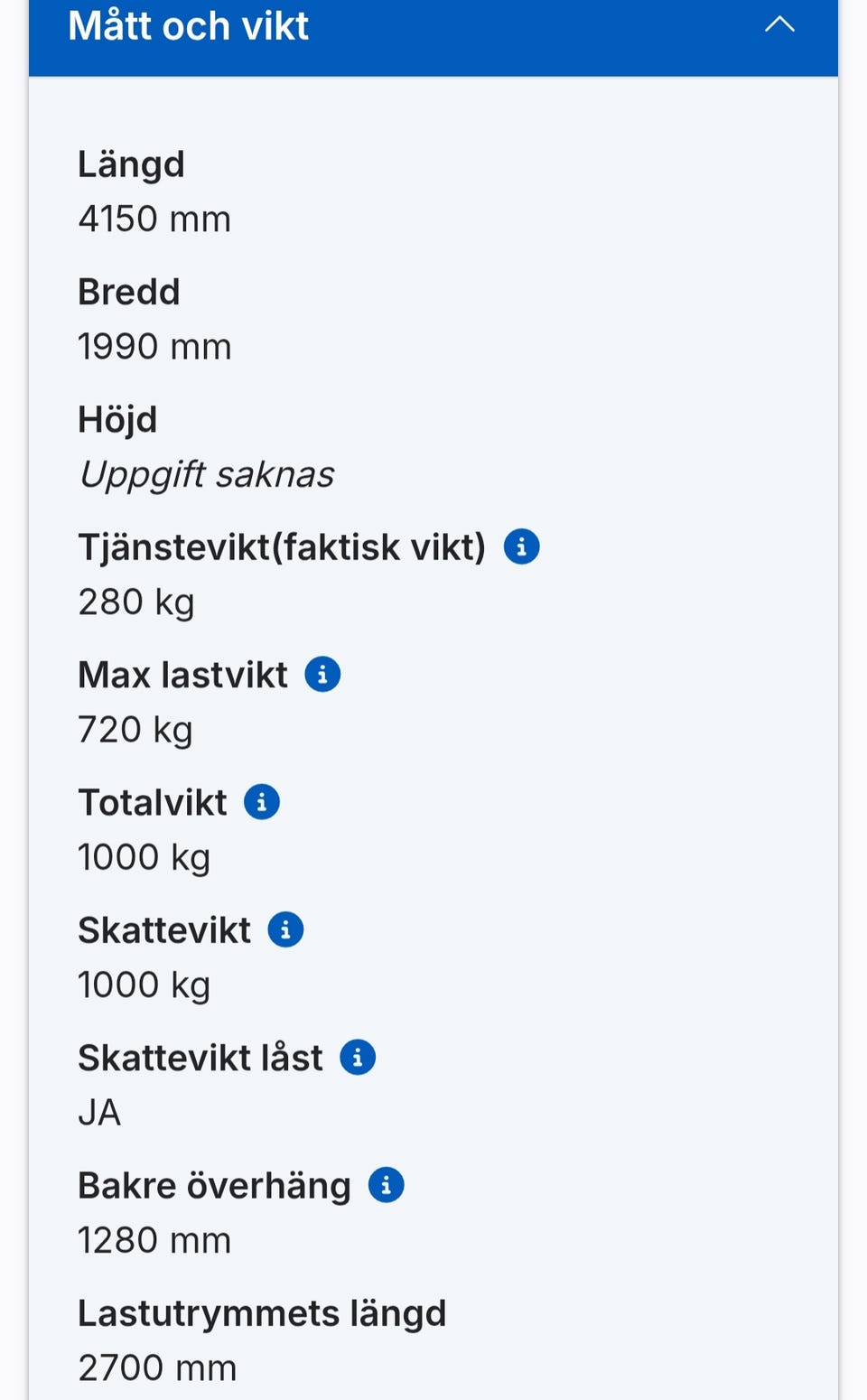Select the 4150 mm length value
Viewport: 867px width, 1400px height.
(154, 219)
